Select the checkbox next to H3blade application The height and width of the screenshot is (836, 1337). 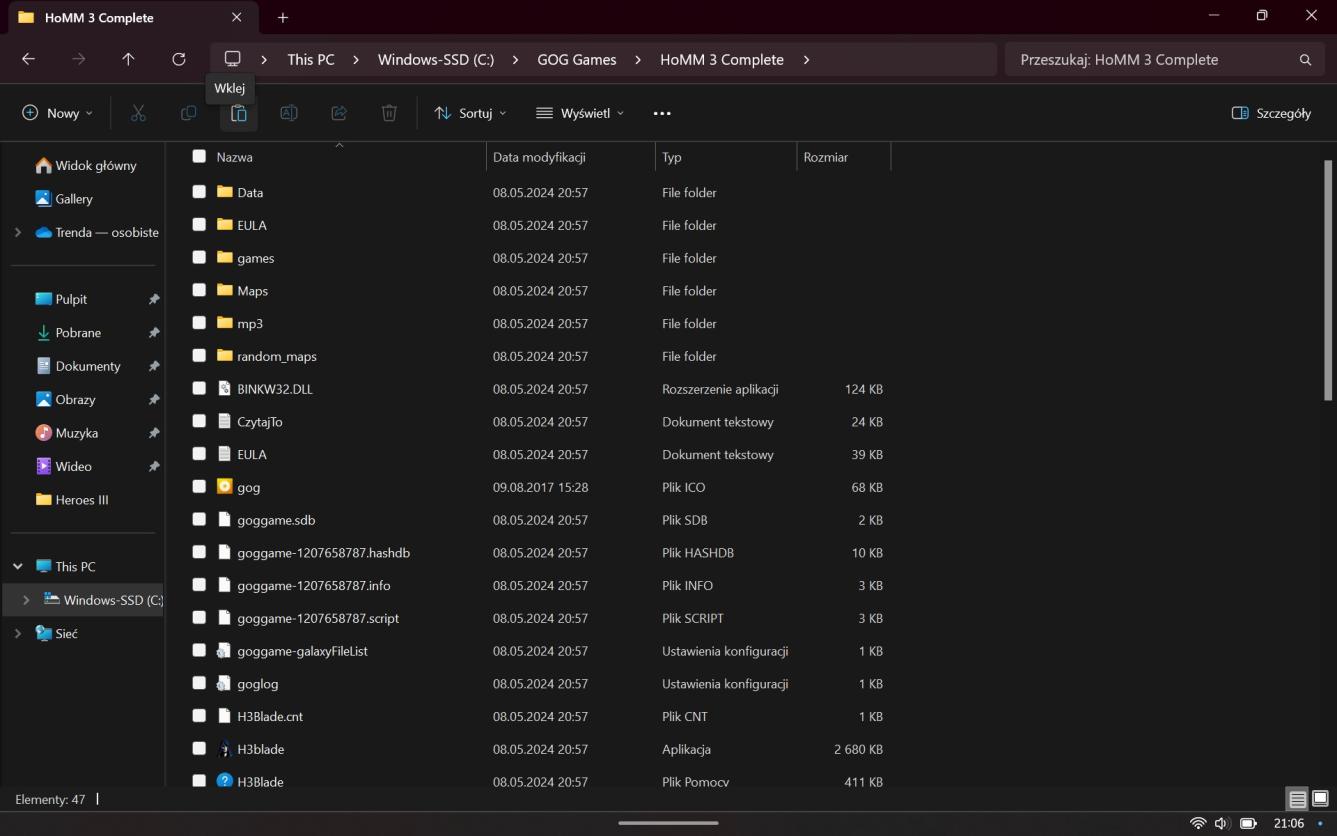pos(199,749)
